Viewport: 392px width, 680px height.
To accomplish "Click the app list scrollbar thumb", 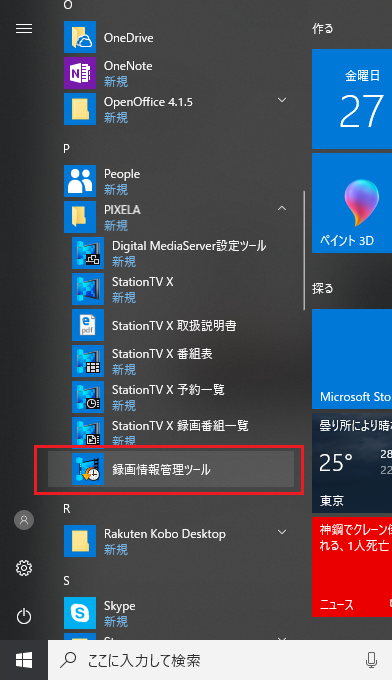I will coord(304,250).
